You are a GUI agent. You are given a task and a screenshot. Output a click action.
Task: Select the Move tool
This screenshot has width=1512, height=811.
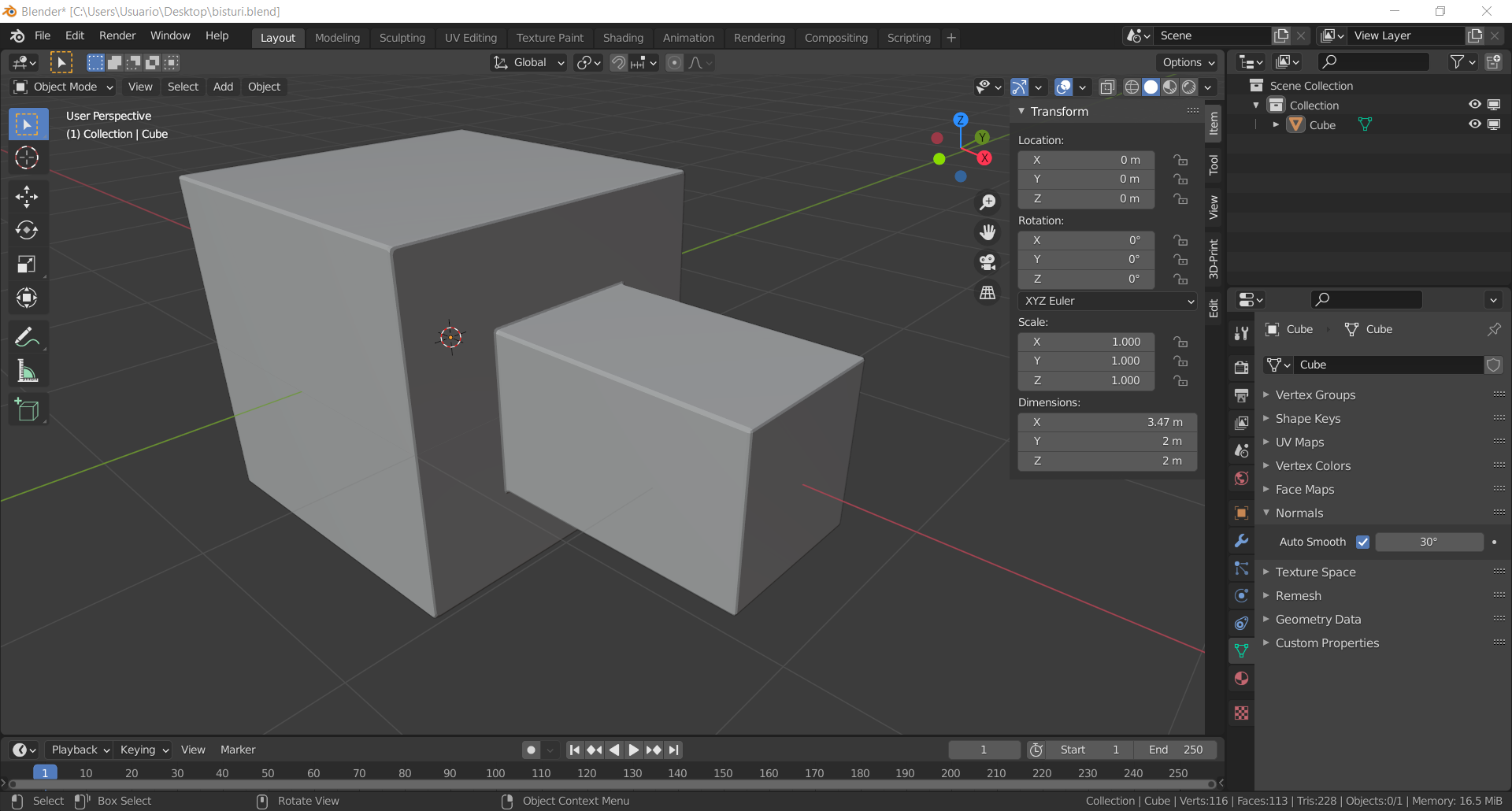pos(28,197)
